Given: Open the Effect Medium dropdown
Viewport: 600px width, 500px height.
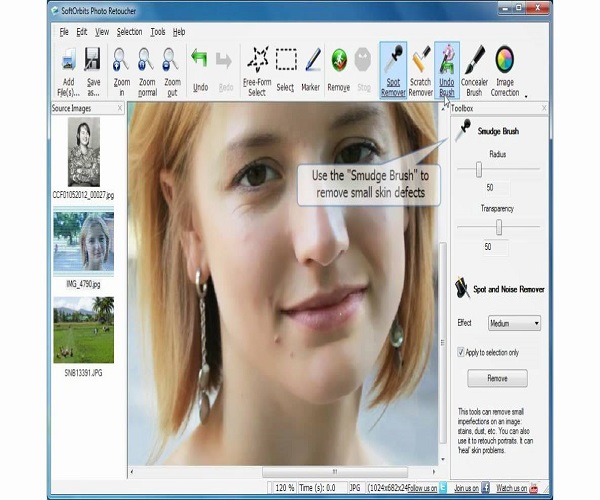Looking at the screenshot, I should (x=514, y=323).
